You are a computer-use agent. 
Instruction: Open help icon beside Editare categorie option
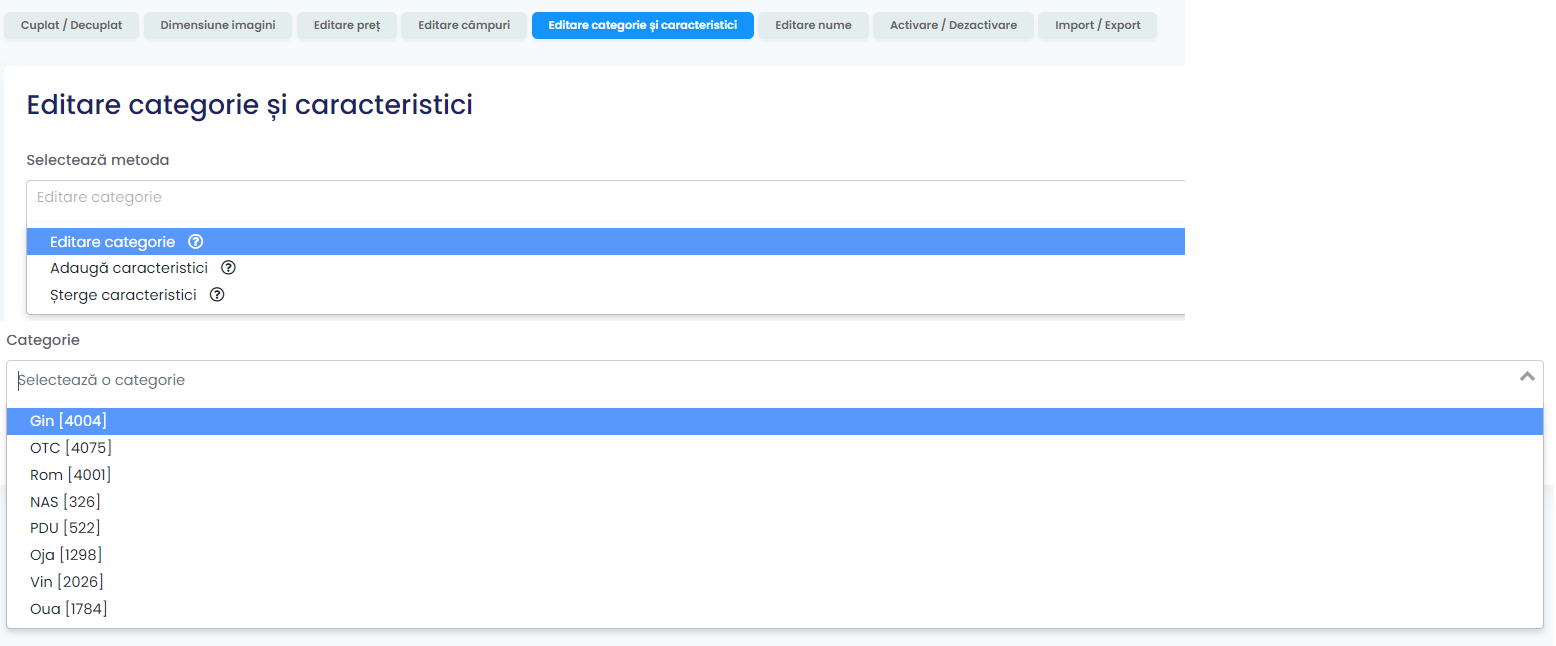click(x=196, y=242)
